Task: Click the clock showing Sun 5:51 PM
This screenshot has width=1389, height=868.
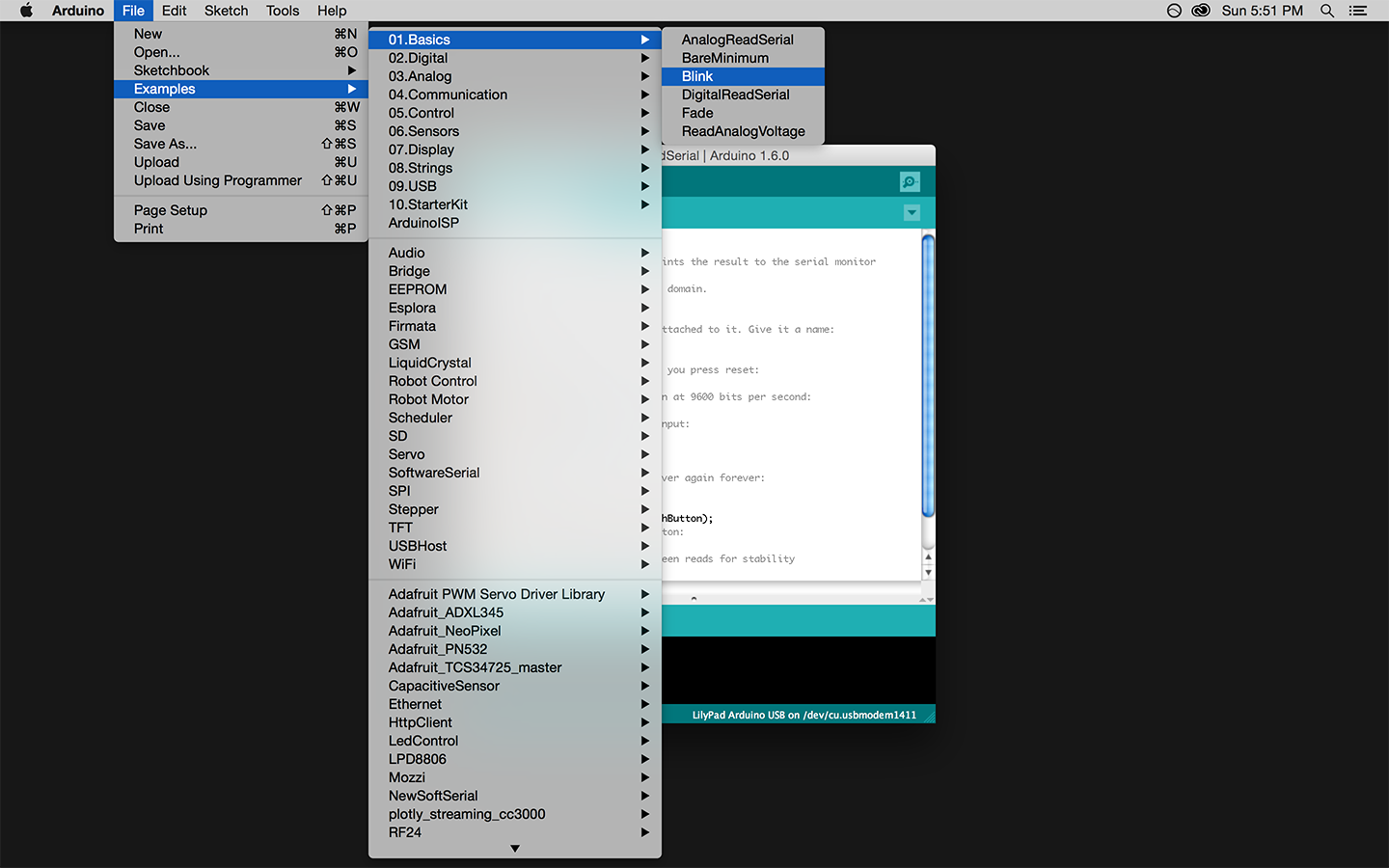Action: (x=1262, y=11)
